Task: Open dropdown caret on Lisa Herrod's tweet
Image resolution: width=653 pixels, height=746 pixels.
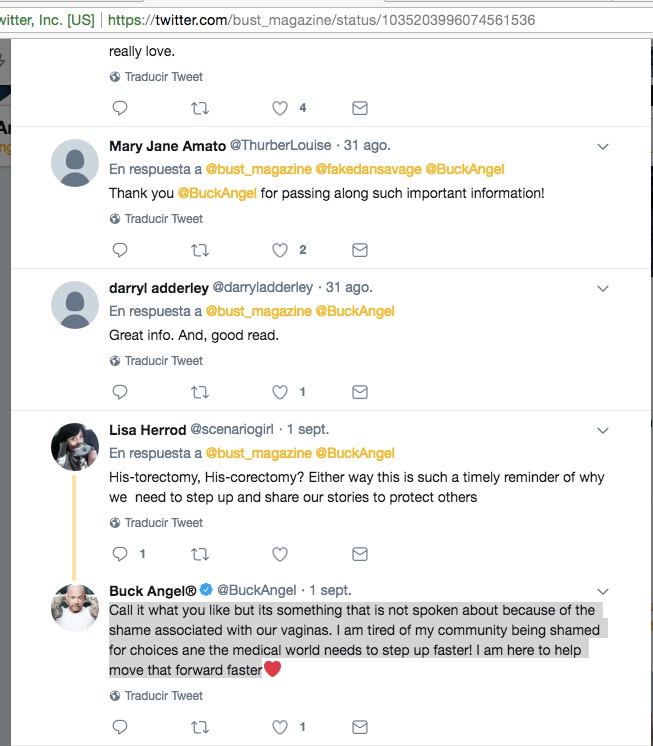Action: (x=603, y=431)
